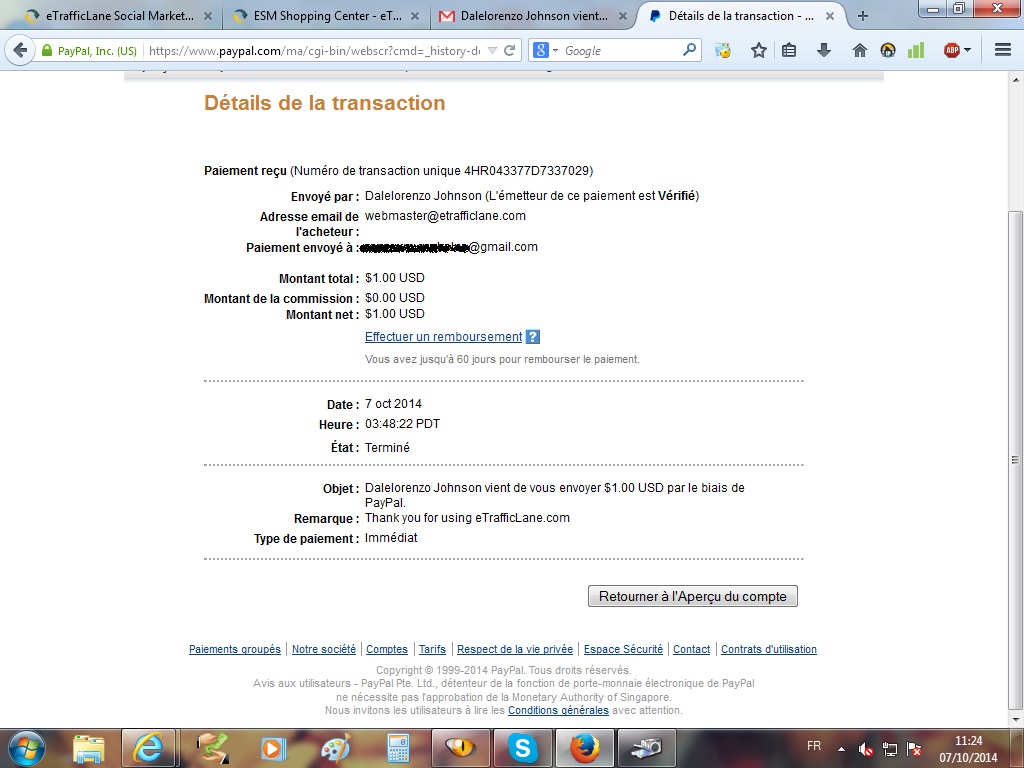This screenshot has height=768, width=1024.
Task: Click the Firefox taskbar icon
Action: (x=584, y=748)
